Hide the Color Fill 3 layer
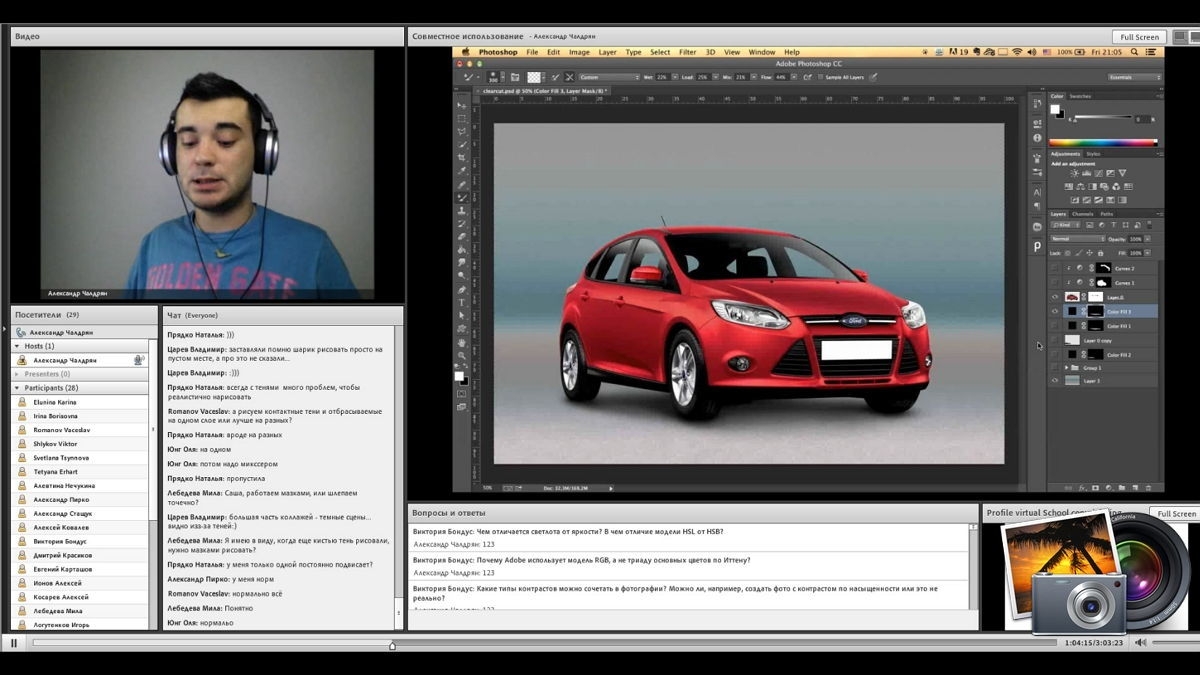Screen dimensions: 1200x675 [x=1054, y=311]
